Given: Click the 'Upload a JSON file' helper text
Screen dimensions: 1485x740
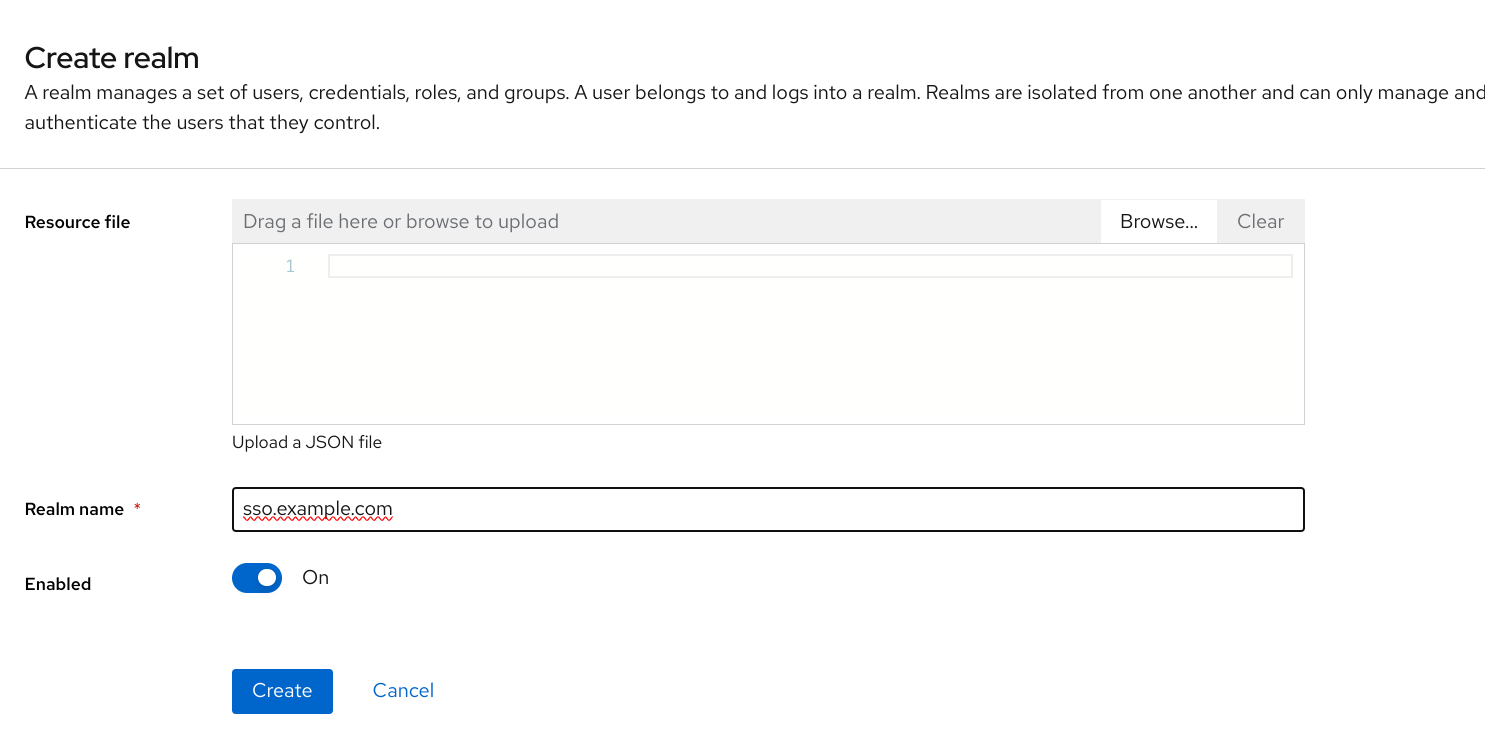Looking at the screenshot, I should pos(307,442).
